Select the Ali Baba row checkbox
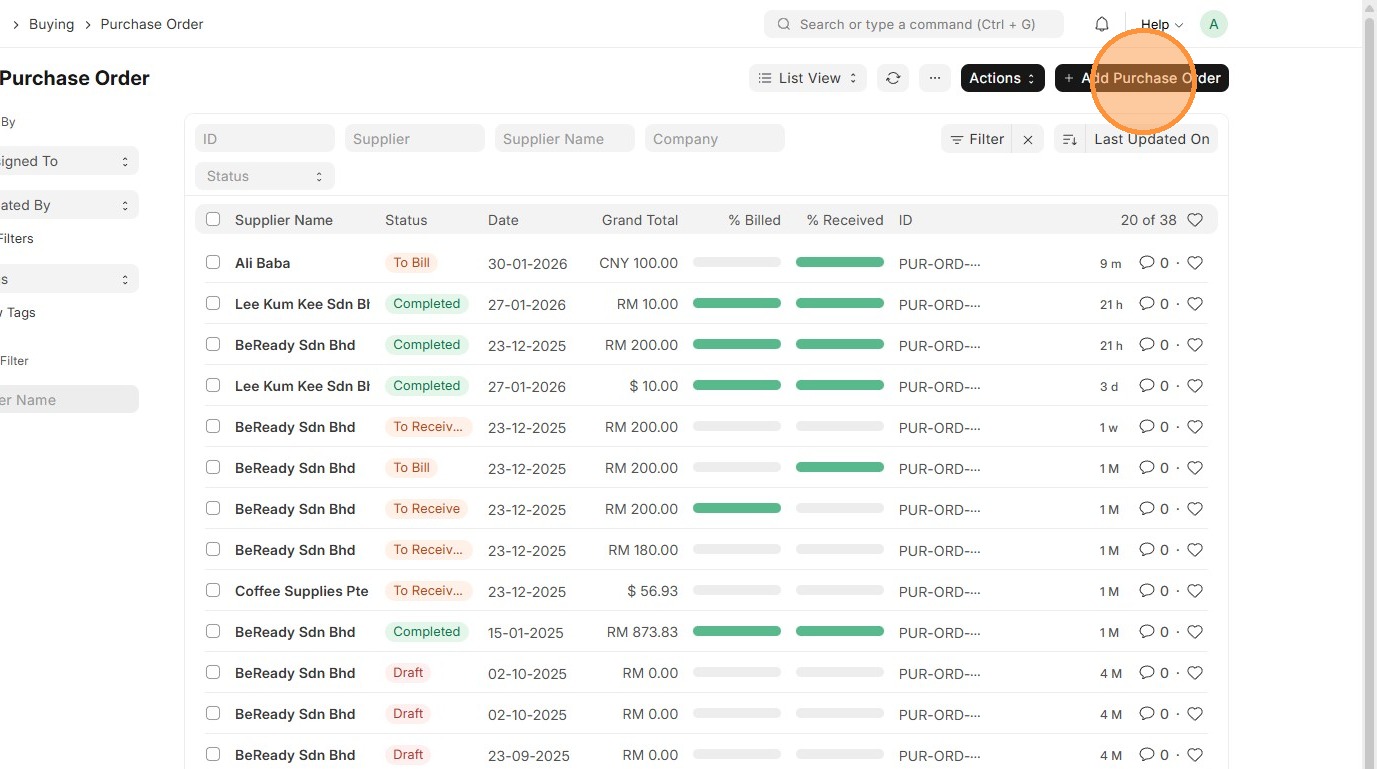The height and width of the screenshot is (769, 1377). tap(213, 262)
